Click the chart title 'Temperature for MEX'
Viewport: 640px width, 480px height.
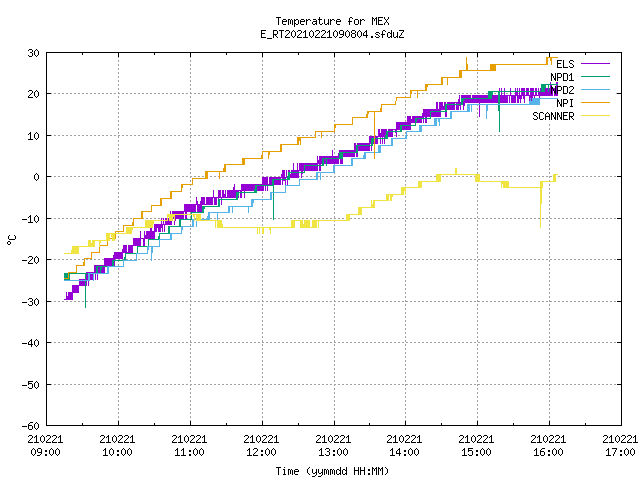(x=332, y=21)
